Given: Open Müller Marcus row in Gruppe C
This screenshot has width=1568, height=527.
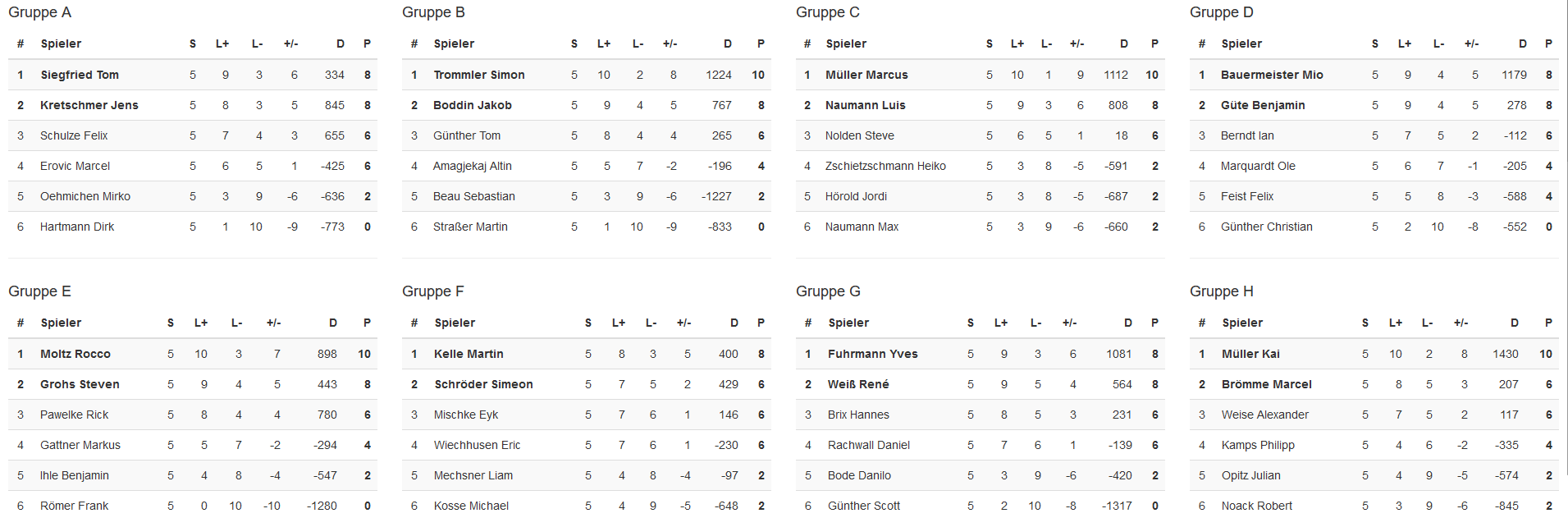Looking at the screenshot, I should [x=981, y=75].
